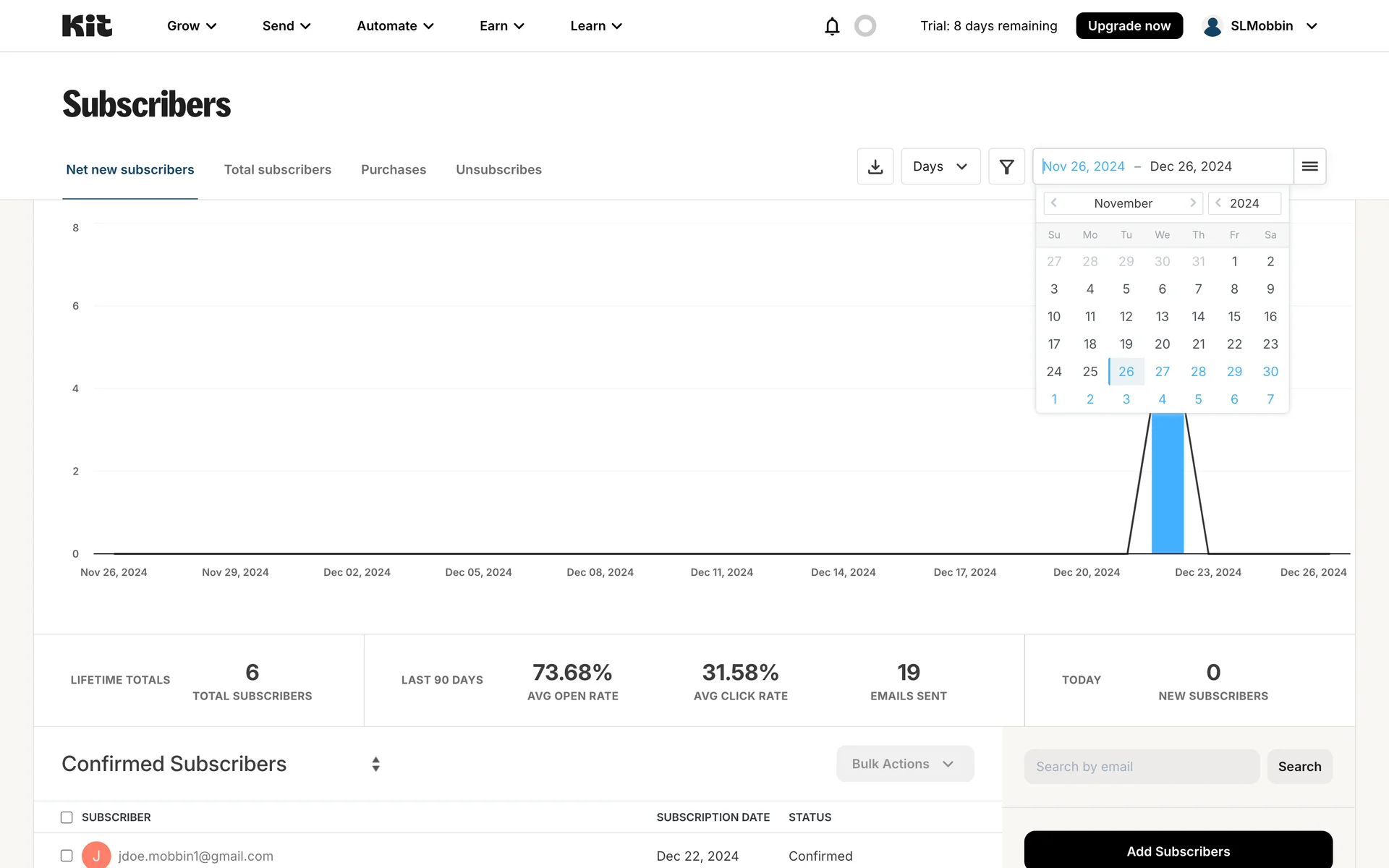Select the jdoe.mobbin1@gmail.com row checkbox
This screenshot has height=868, width=1389.
tap(67, 856)
